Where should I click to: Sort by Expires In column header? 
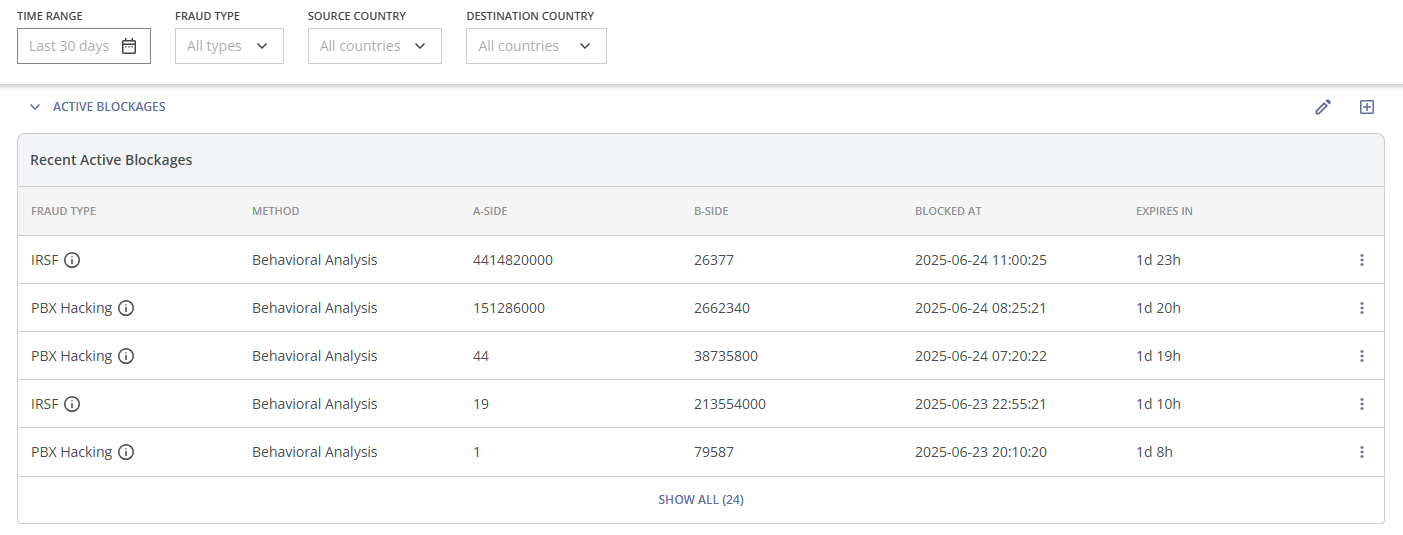[x=1164, y=211]
